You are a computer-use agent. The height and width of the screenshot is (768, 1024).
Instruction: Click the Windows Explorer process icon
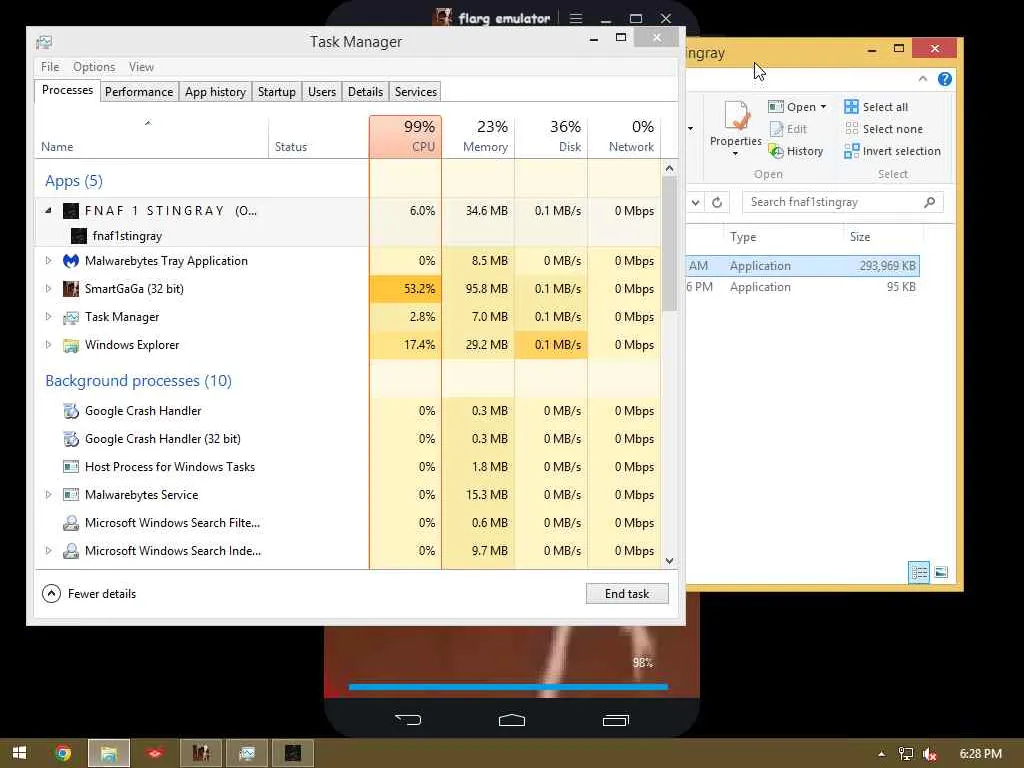[71, 345]
